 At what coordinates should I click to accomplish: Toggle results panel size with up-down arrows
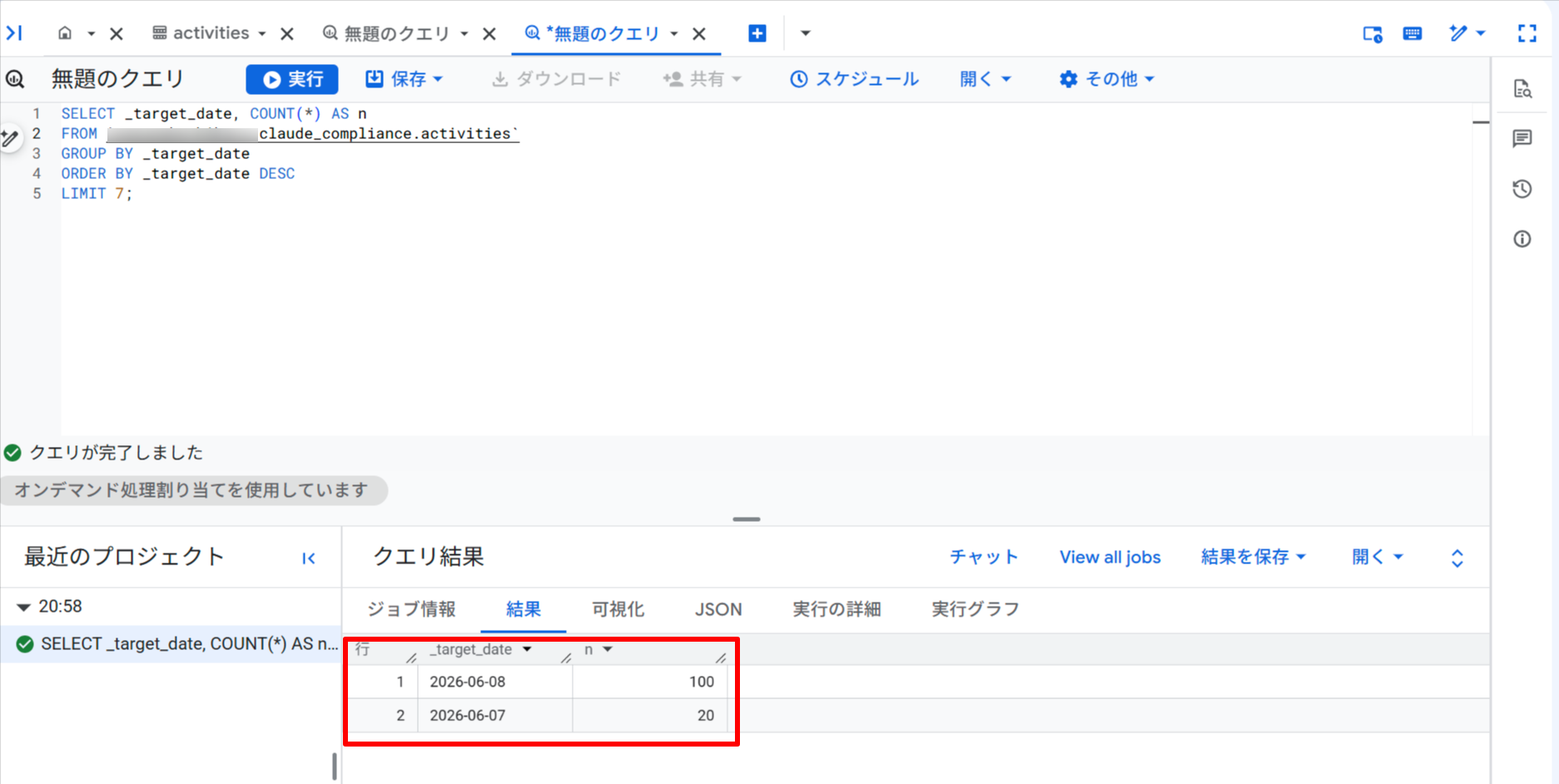tap(1457, 558)
